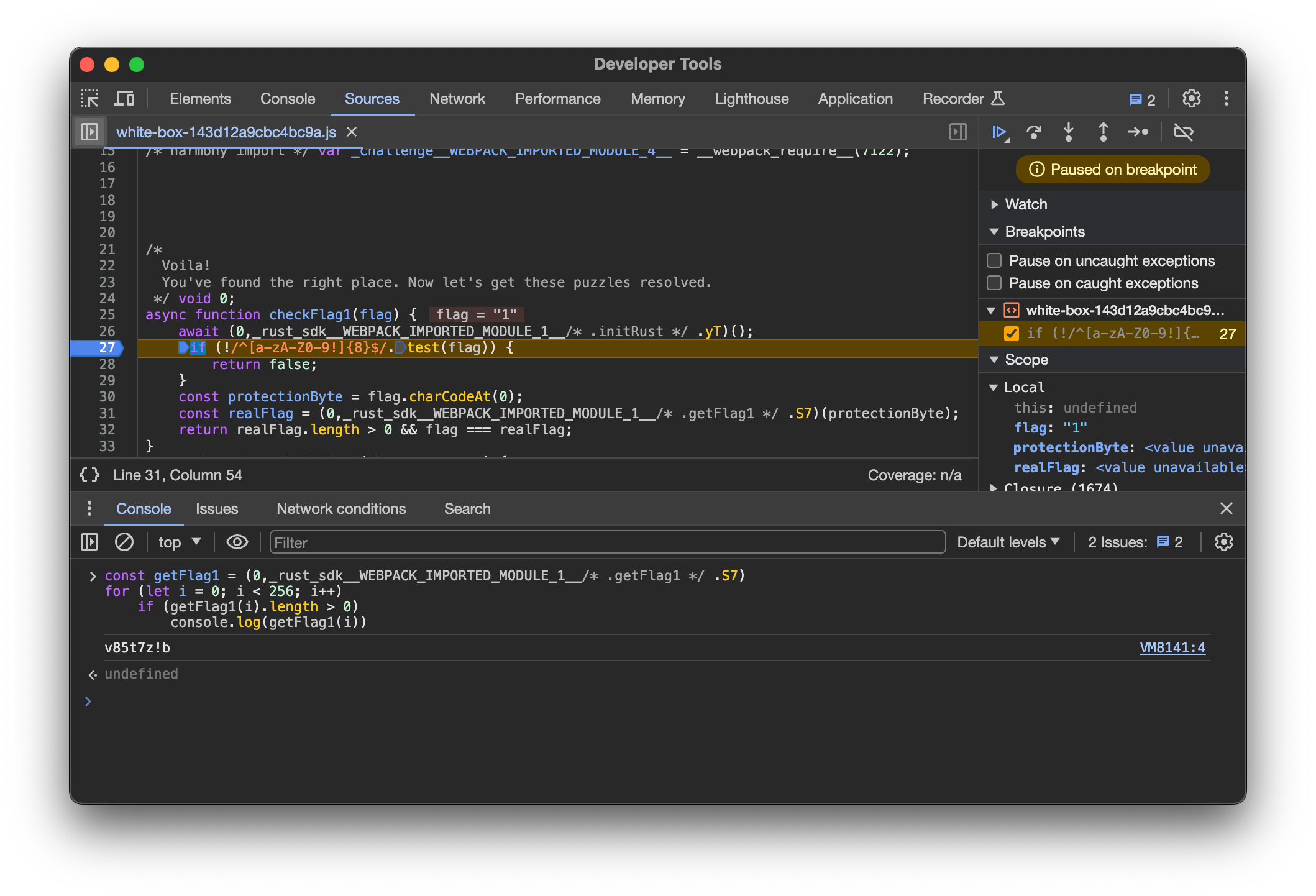Toggle device toolbar icon

tap(125, 99)
